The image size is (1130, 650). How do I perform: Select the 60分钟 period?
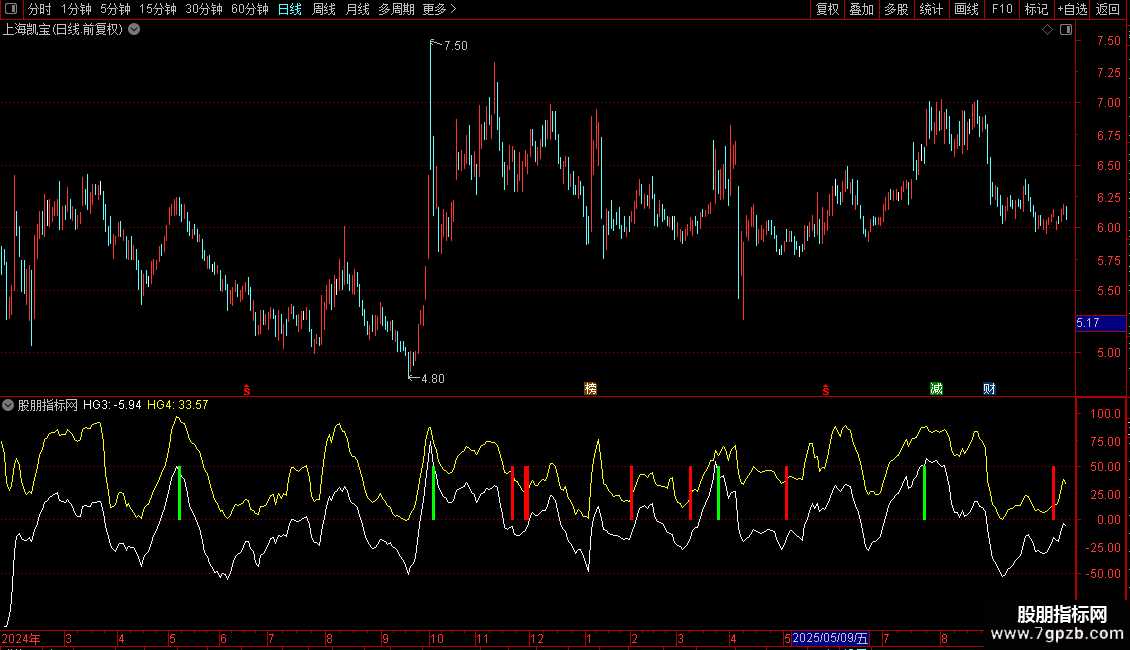[x=250, y=9]
